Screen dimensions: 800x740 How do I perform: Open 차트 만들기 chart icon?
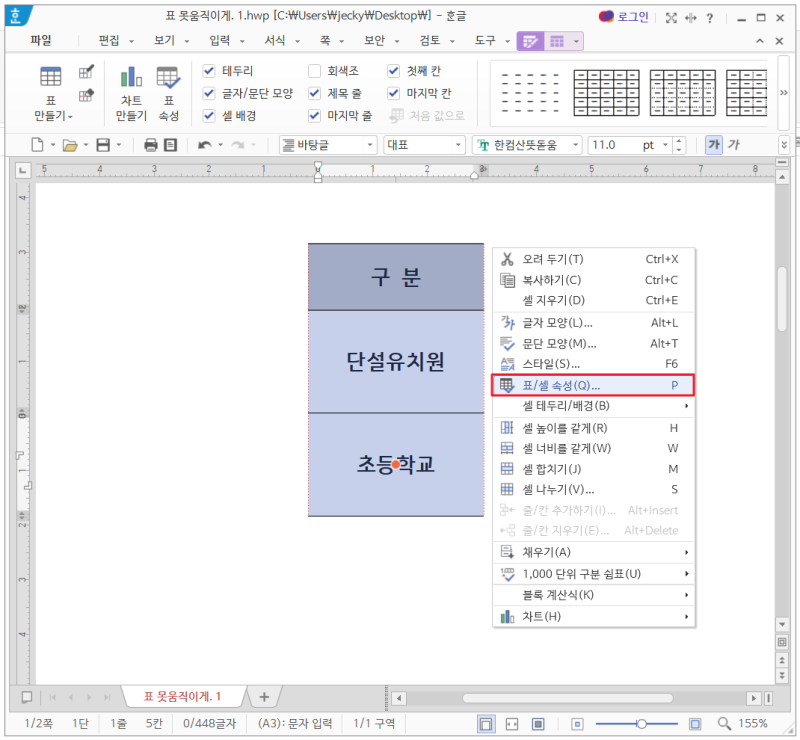point(131,77)
